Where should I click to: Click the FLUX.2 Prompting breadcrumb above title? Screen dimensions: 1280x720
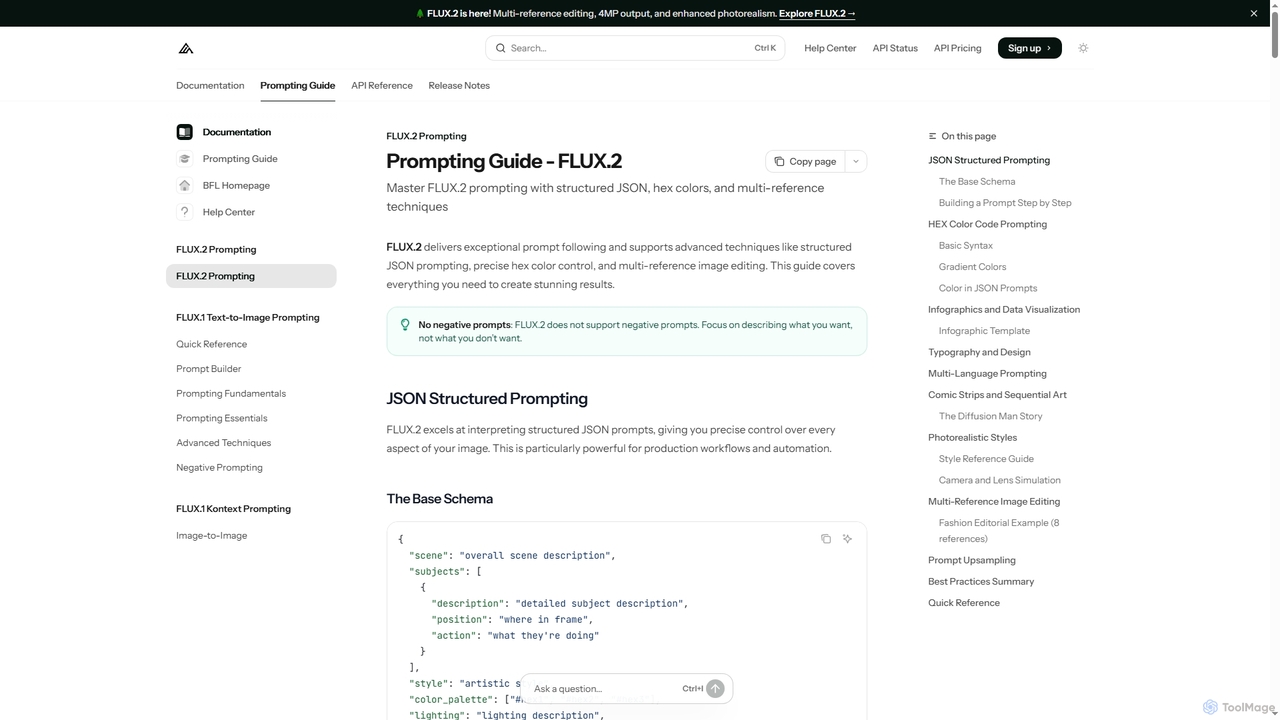[x=426, y=136]
